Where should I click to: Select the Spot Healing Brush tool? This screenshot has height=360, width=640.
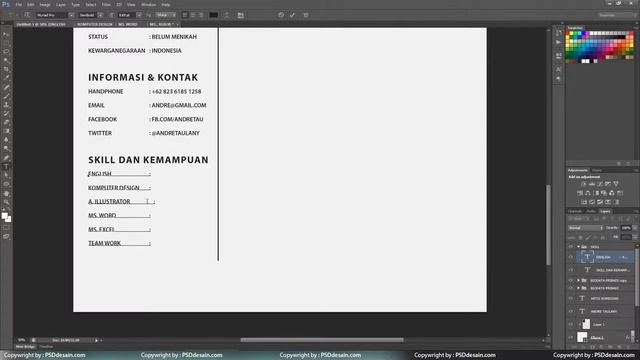coord(6,87)
